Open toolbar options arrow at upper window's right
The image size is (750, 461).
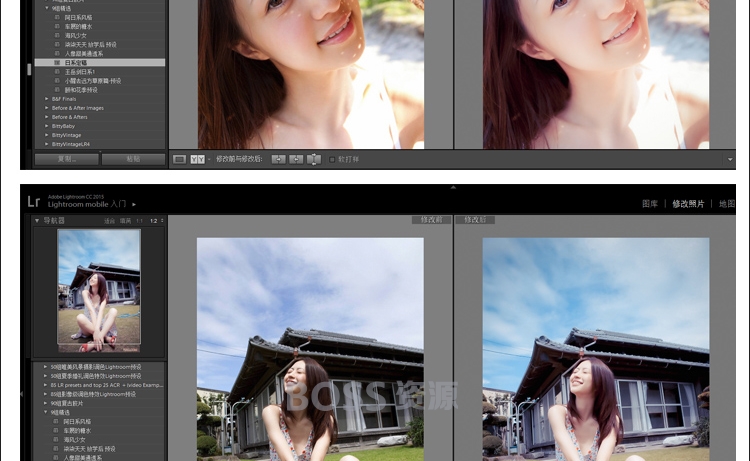[x=730, y=159]
